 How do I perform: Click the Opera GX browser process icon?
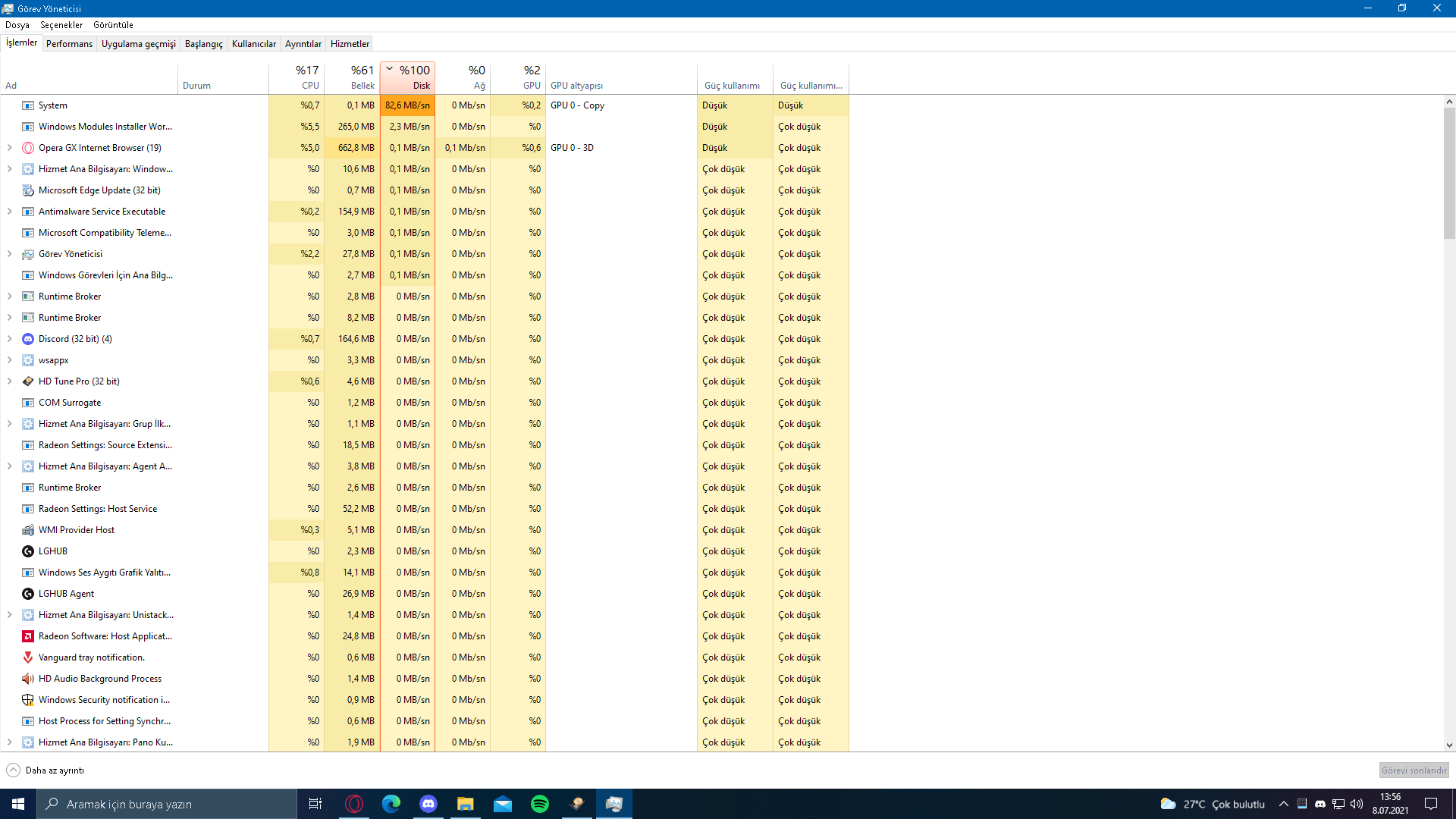click(x=28, y=148)
